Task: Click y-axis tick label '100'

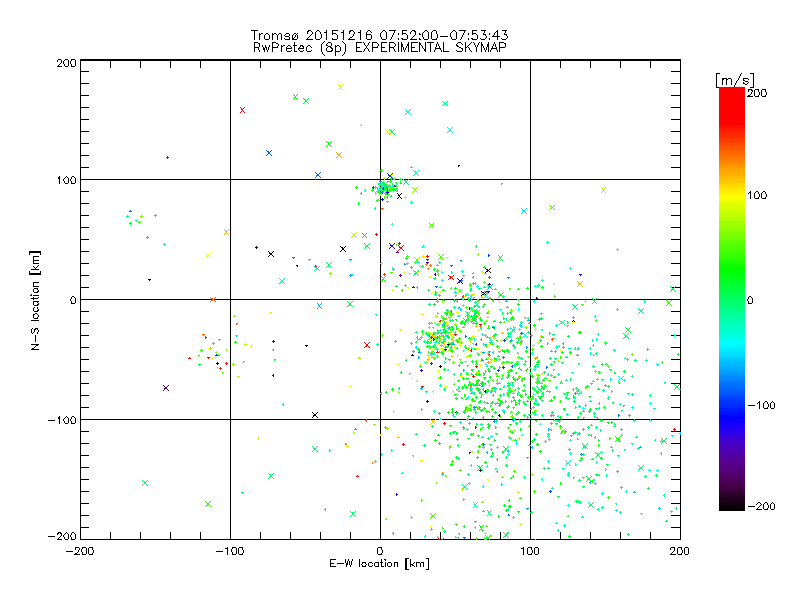Action: point(66,180)
